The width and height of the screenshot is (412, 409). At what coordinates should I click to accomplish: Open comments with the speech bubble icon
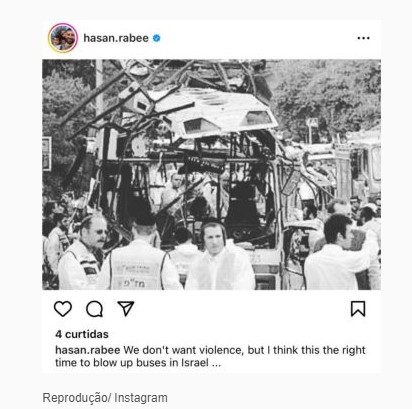tap(94, 309)
